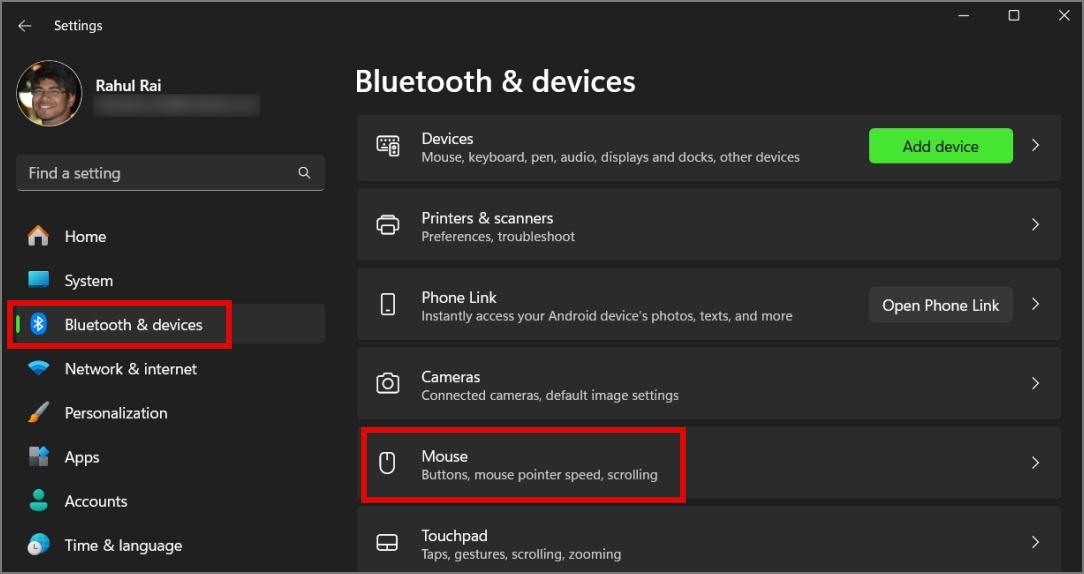Click the Cameras camera icon

(388, 384)
